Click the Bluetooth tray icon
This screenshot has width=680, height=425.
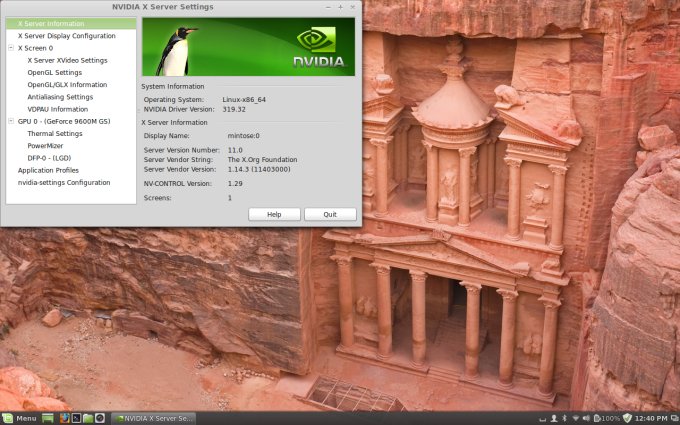[x=564, y=418]
